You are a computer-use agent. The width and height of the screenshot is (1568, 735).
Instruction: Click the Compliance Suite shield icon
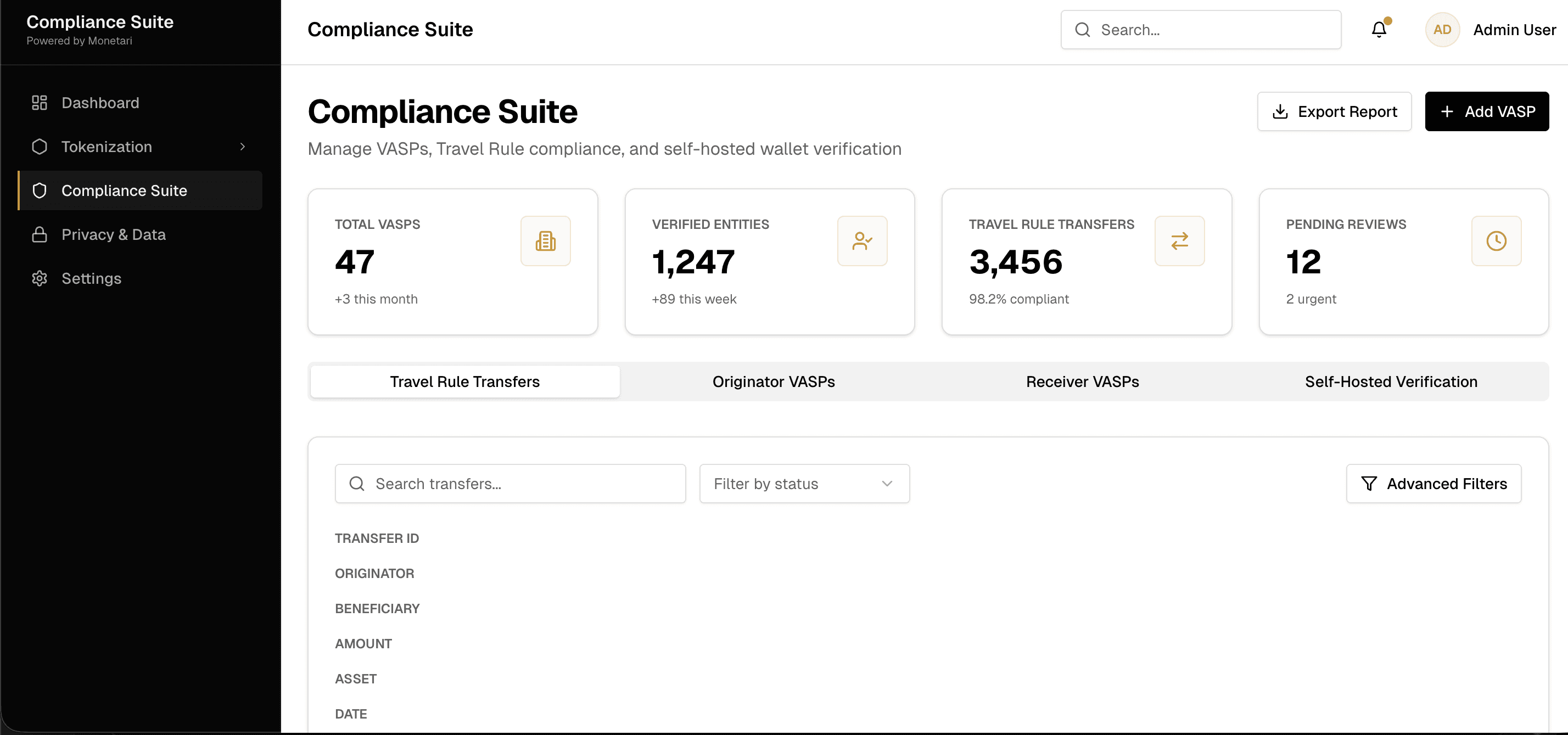[x=39, y=190]
